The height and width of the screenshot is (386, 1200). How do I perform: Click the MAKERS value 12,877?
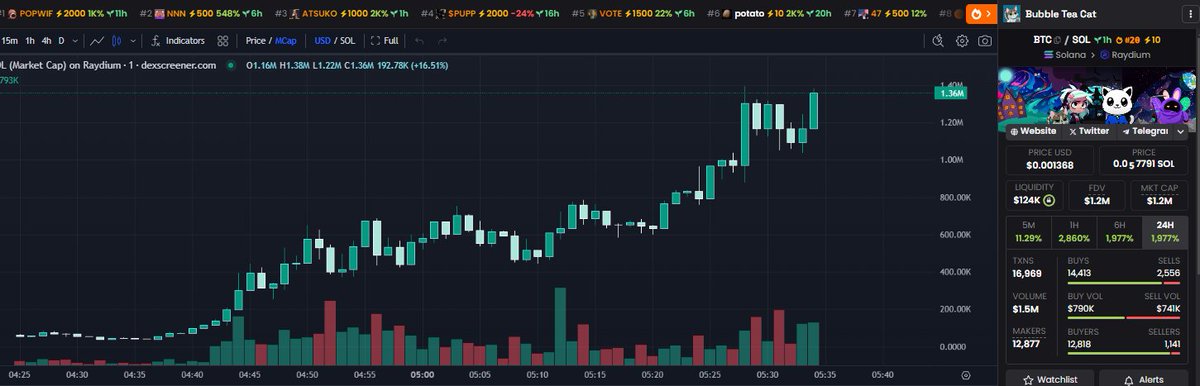pyautogui.click(x=1027, y=344)
